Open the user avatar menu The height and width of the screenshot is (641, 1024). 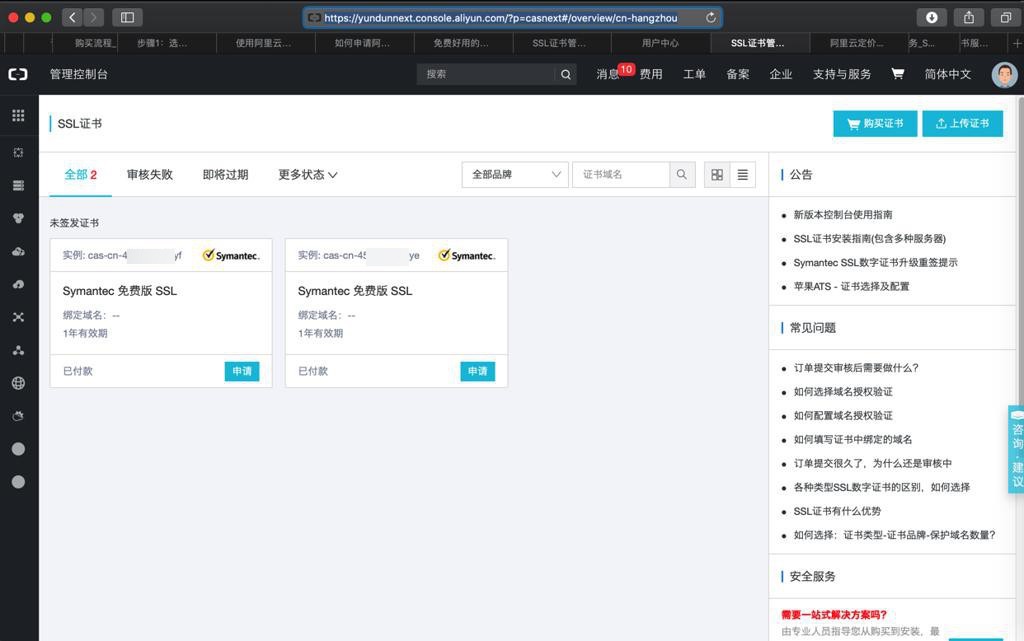click(1004, 74)
